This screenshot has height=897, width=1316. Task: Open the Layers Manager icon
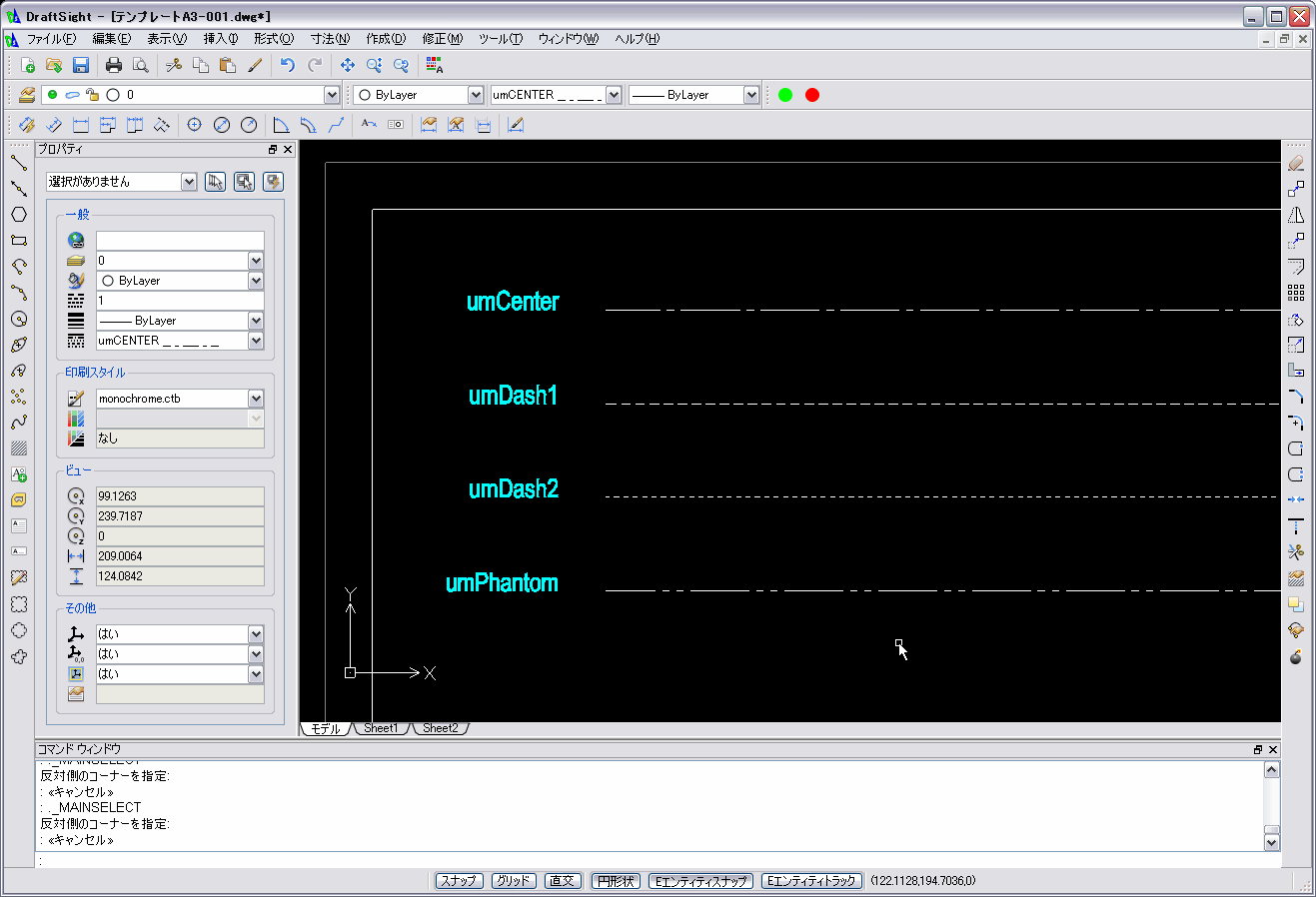[x=27, y=95]
